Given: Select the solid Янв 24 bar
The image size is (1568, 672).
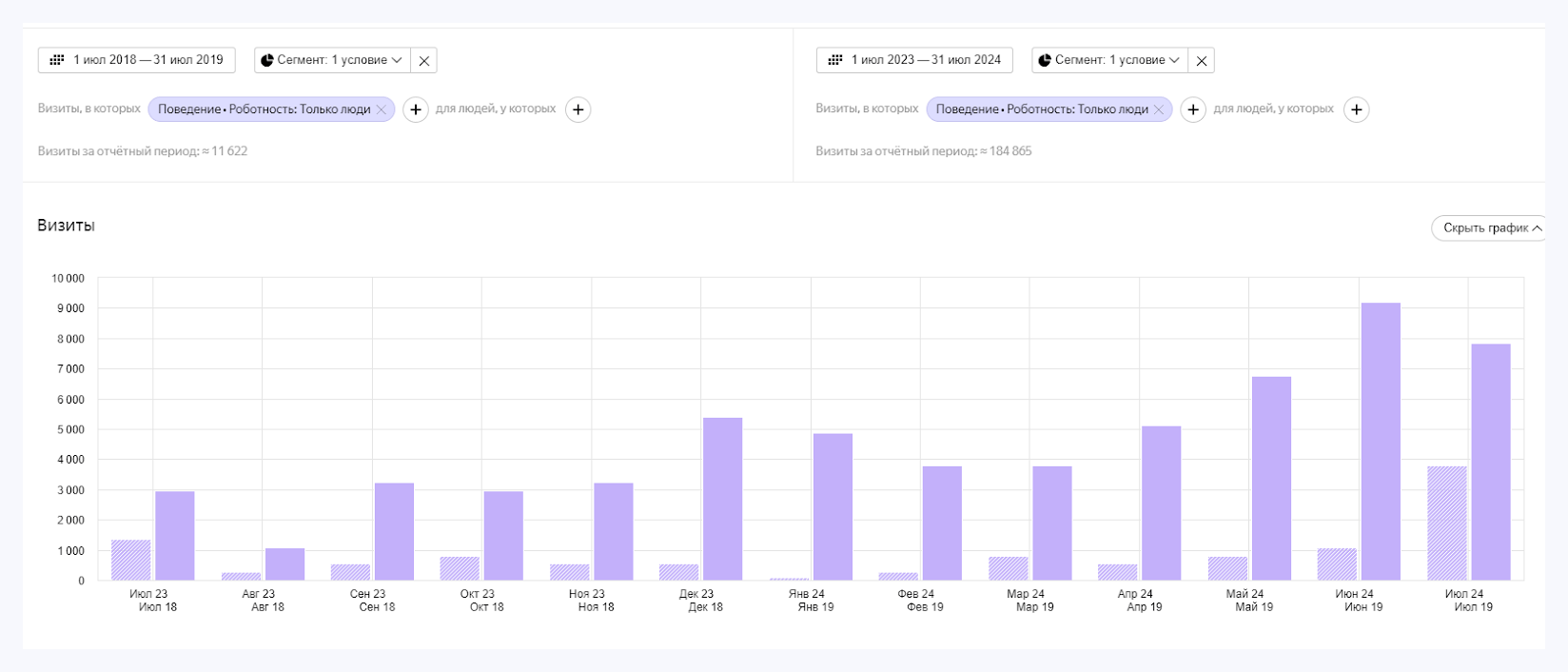Looking at the screenshot, I should pyautogui.click(x=833, y=507).
